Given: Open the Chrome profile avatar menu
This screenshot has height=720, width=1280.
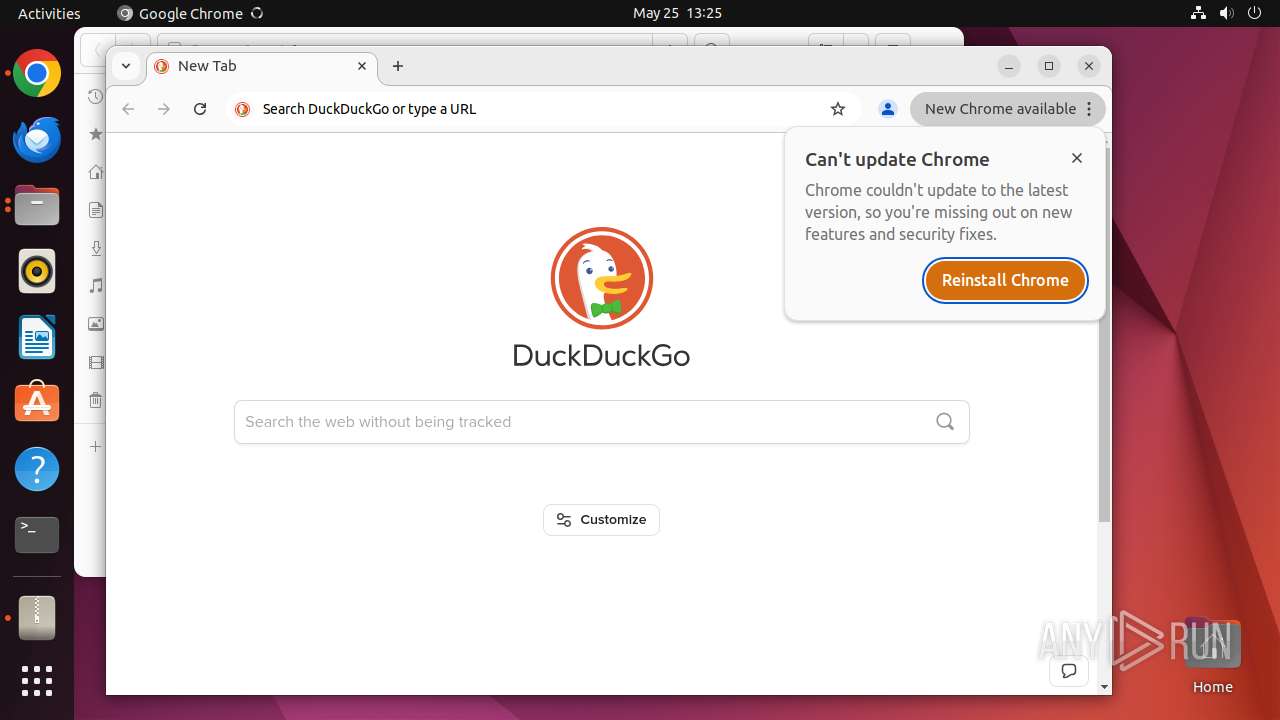Looking at the screenshot, I should point(887,109).
